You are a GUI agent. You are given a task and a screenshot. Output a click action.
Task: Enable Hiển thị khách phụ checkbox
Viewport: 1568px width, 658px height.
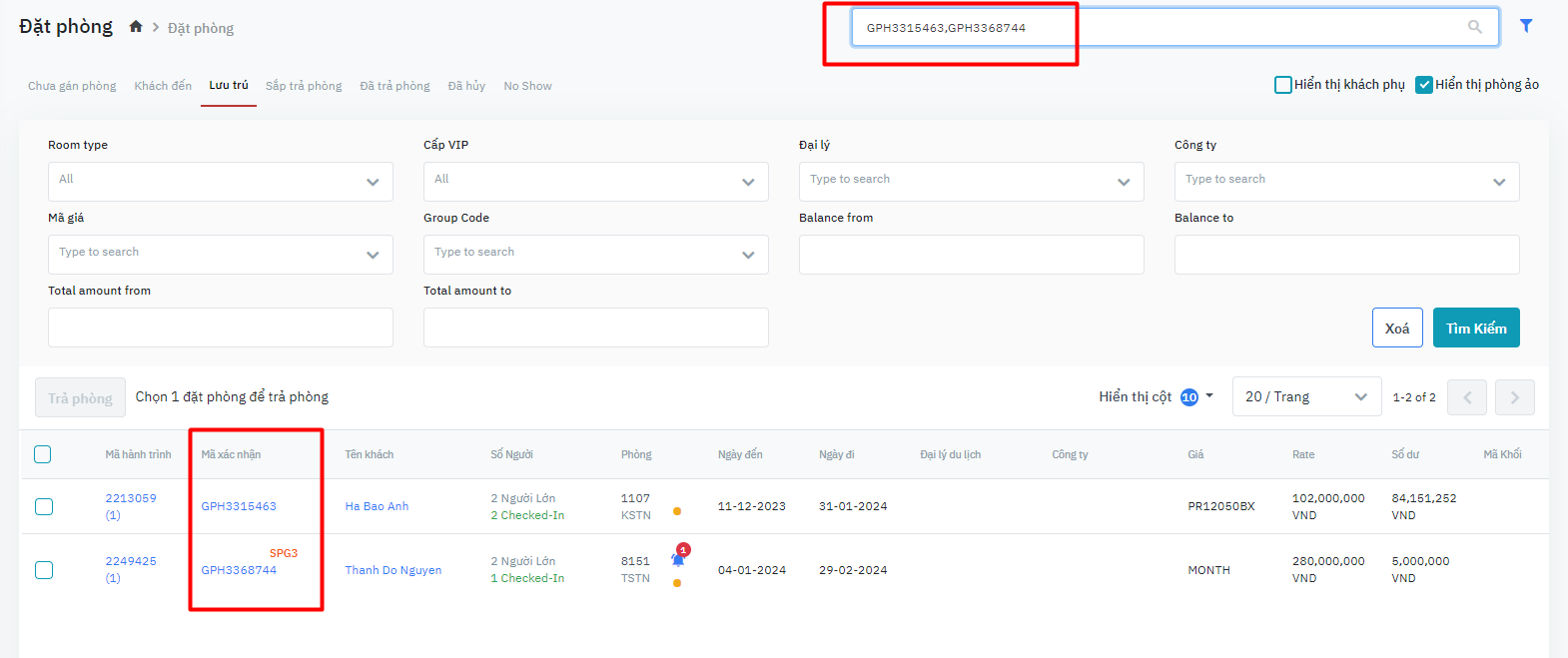[1282, 85]
